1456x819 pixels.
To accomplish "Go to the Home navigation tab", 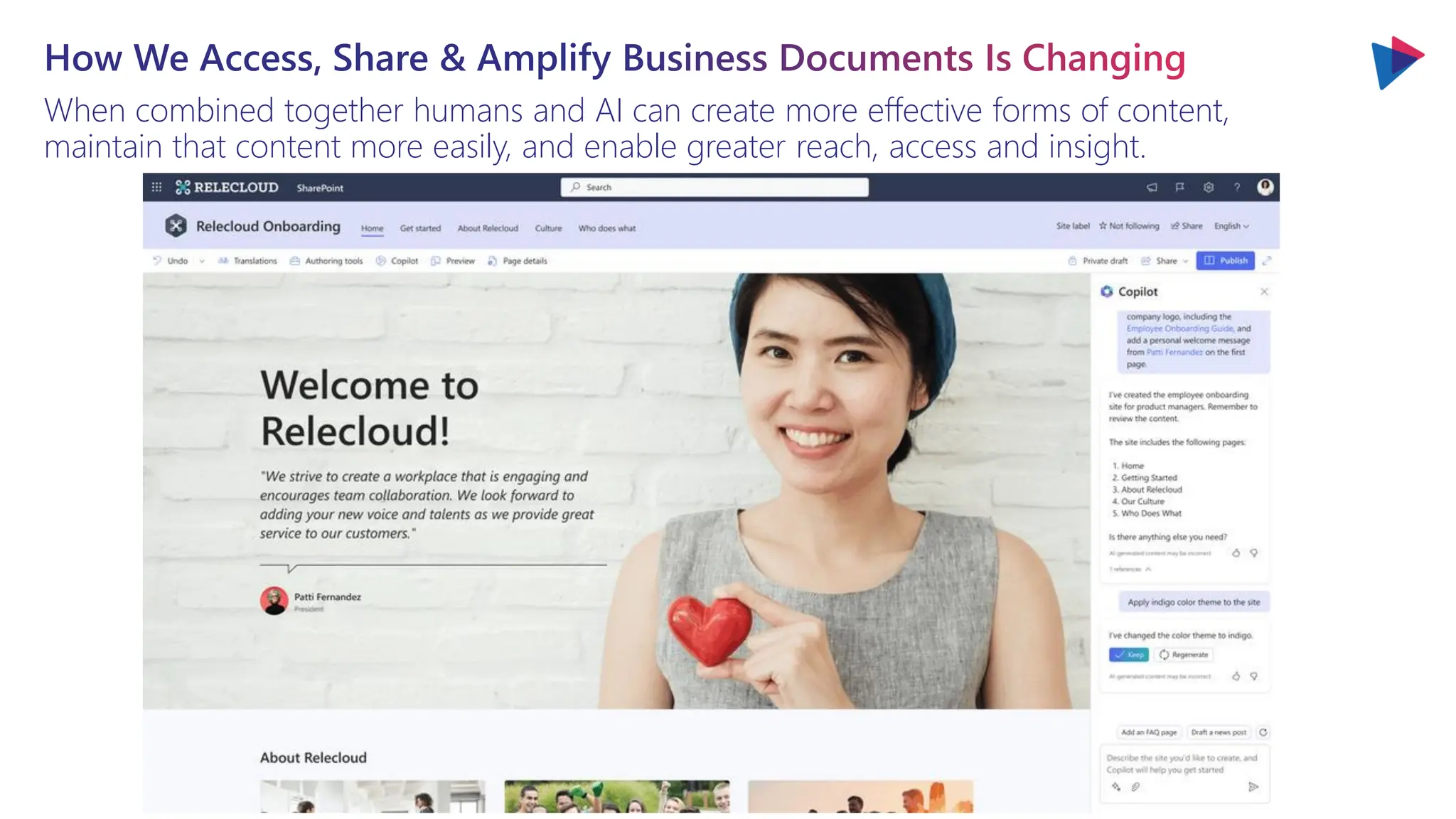I will pyautogui.click(x=372, y=228).
